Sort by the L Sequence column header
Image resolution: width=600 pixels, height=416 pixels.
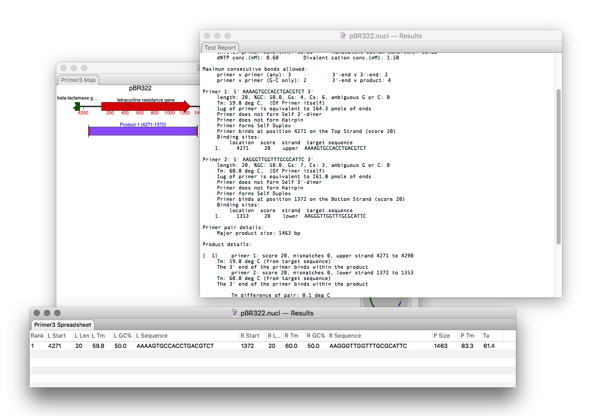158,336
